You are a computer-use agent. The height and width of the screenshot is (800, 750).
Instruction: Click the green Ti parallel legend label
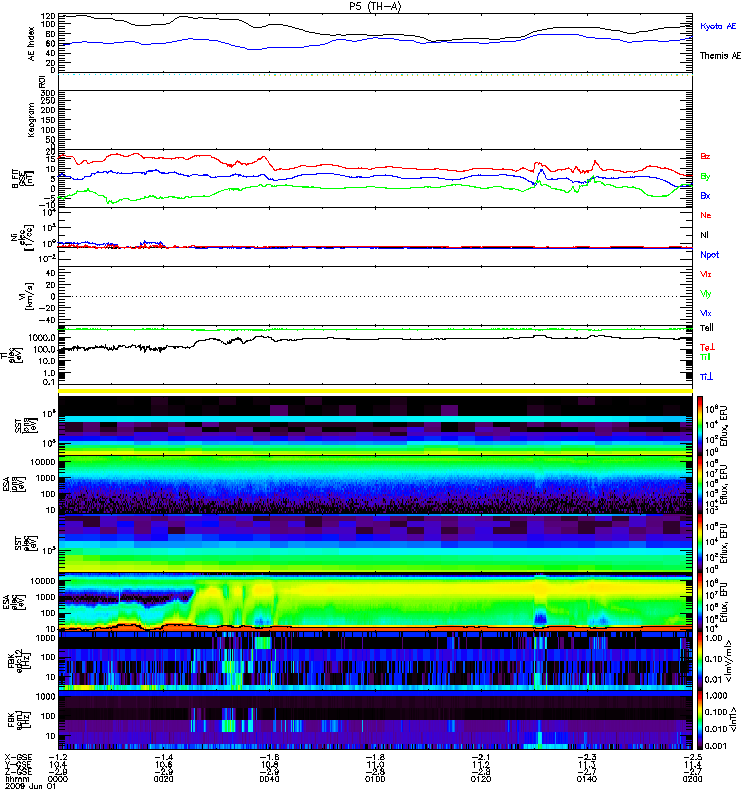[705, 357]
